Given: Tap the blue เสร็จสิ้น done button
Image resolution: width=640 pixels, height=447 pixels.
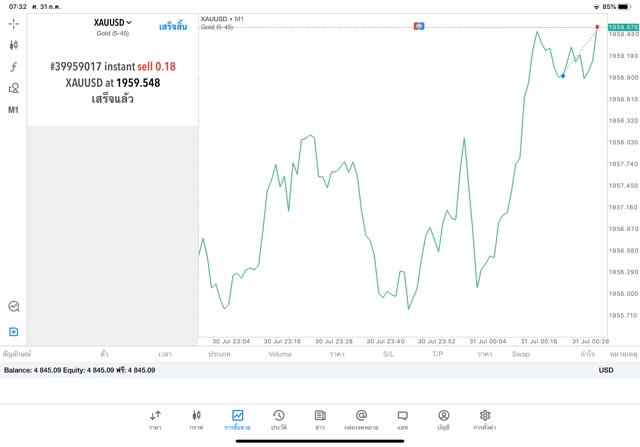Looking at the screenshot, I should coord(173,25).
